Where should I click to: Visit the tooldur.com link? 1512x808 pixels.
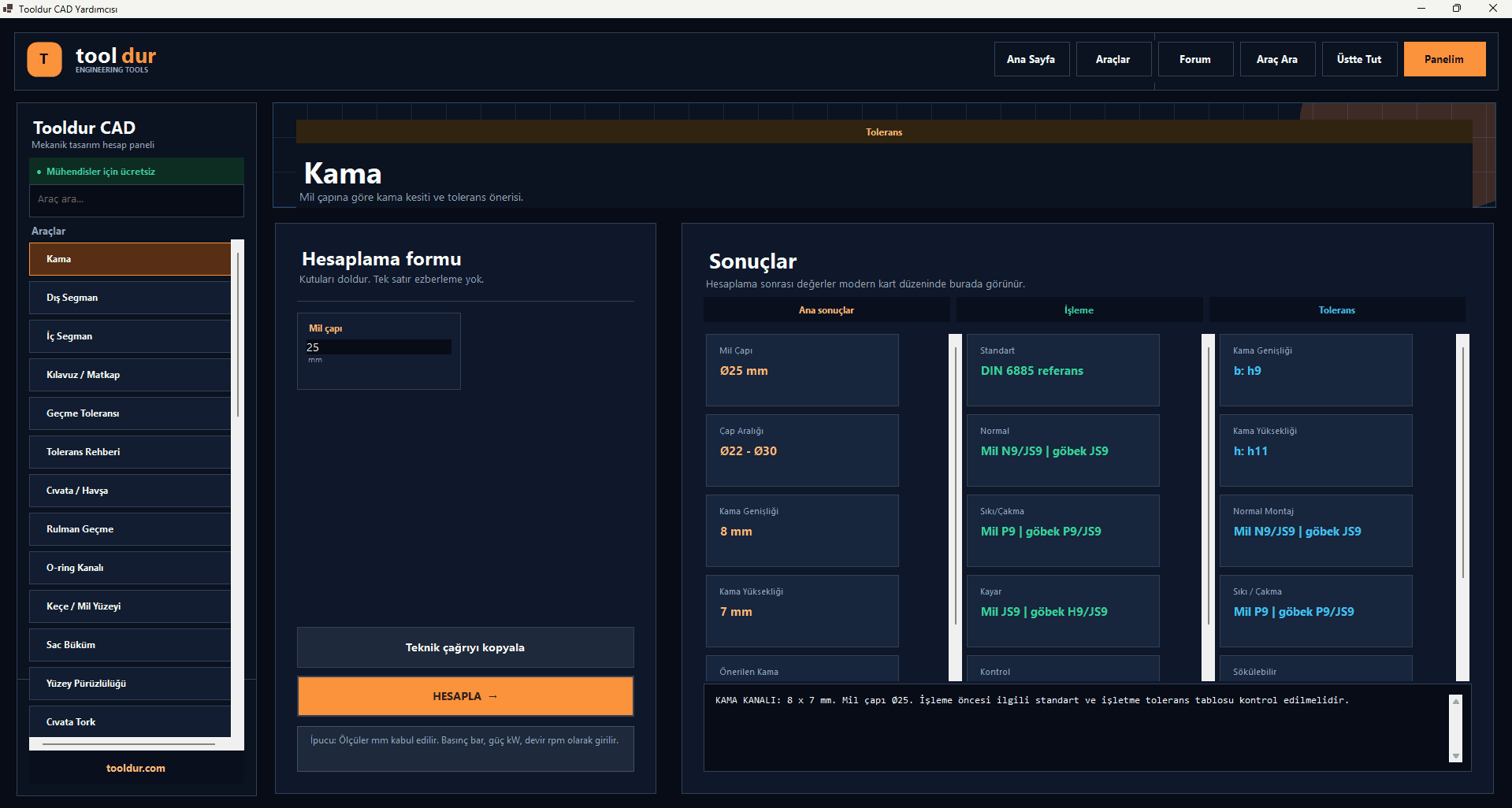pyautogui.click(x=136, y=768)
